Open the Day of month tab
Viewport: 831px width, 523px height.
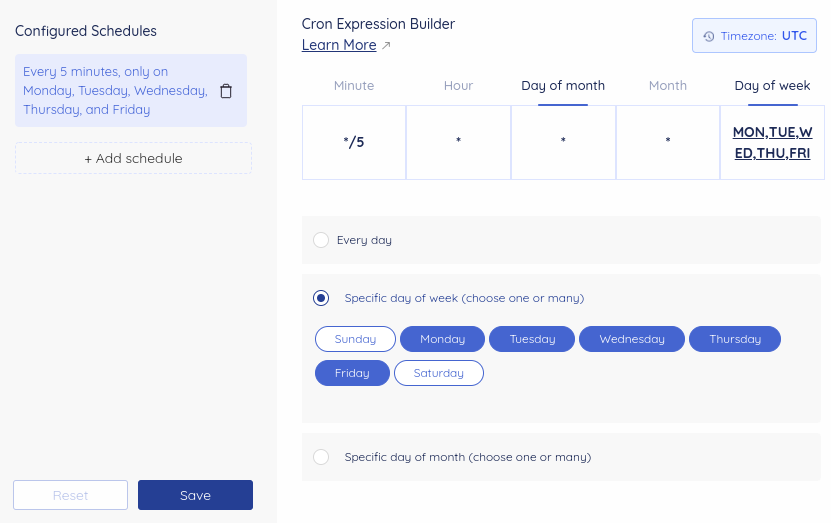pyautogui.click(x=563, y=86)
